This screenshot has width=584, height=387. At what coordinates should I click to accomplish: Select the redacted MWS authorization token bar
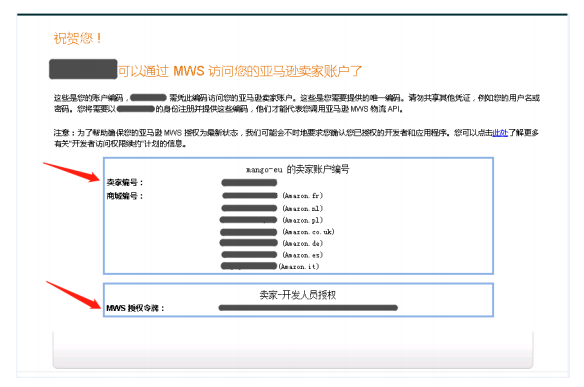(308, 308)
